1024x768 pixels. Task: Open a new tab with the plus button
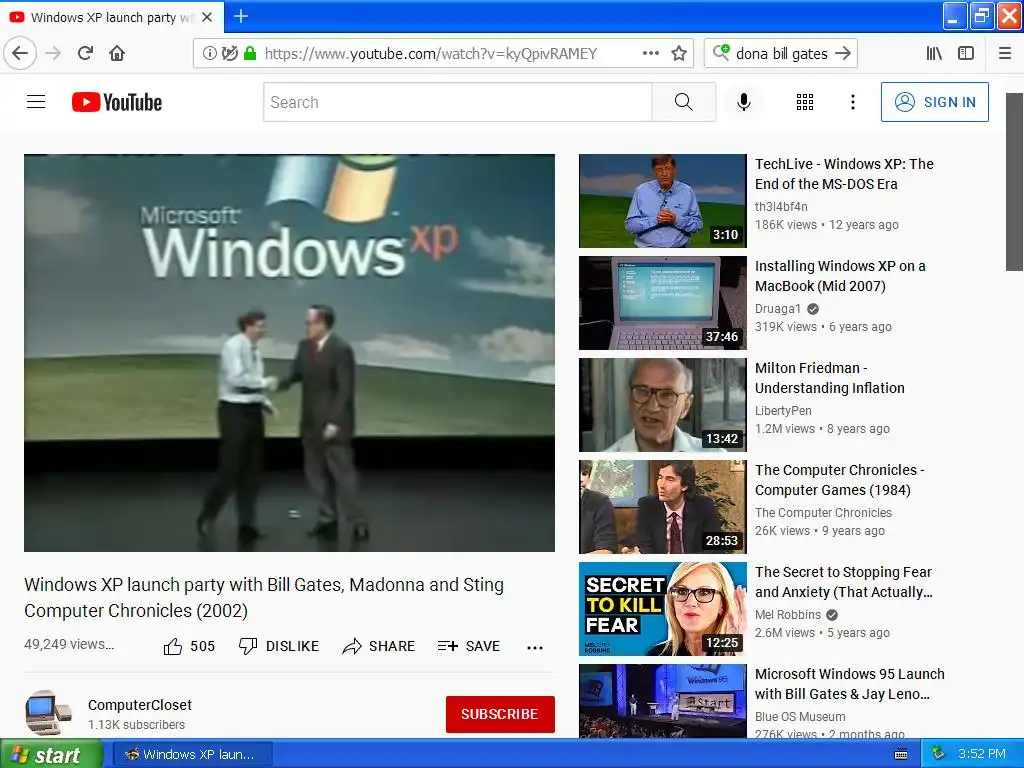click(x=240, y=16)
